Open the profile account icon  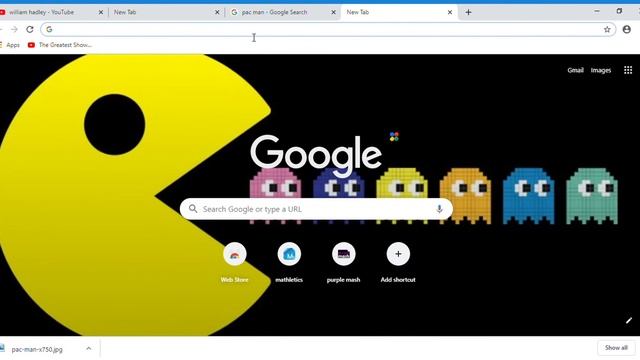tap(627, 29)
